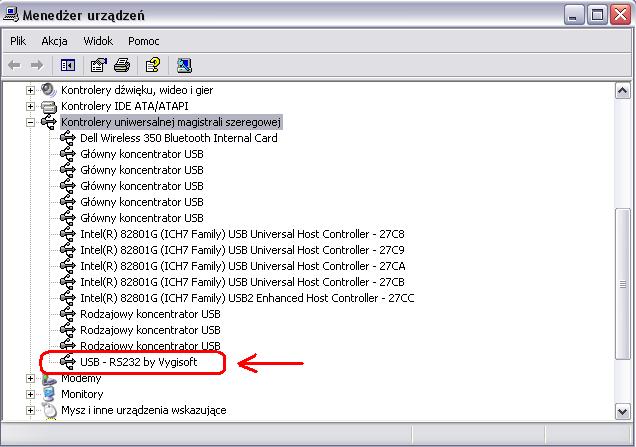This screenshot has height=447, width=636.
Task: Open the Plik menu
Action: click(18, 41)
